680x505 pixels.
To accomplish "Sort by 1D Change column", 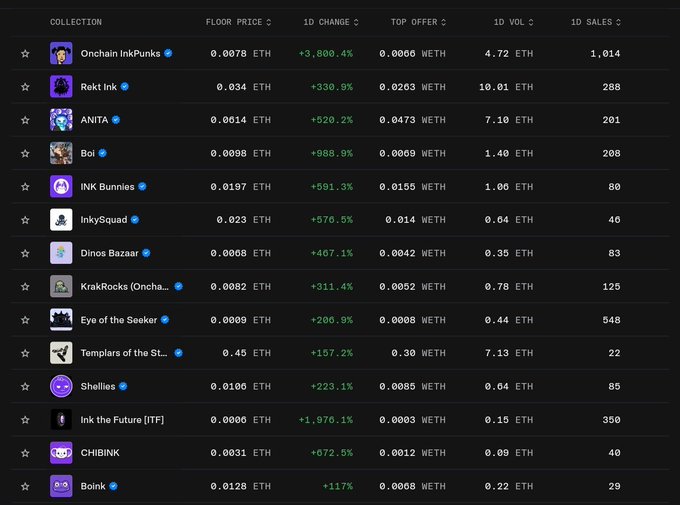I will (x=331, y=22).
